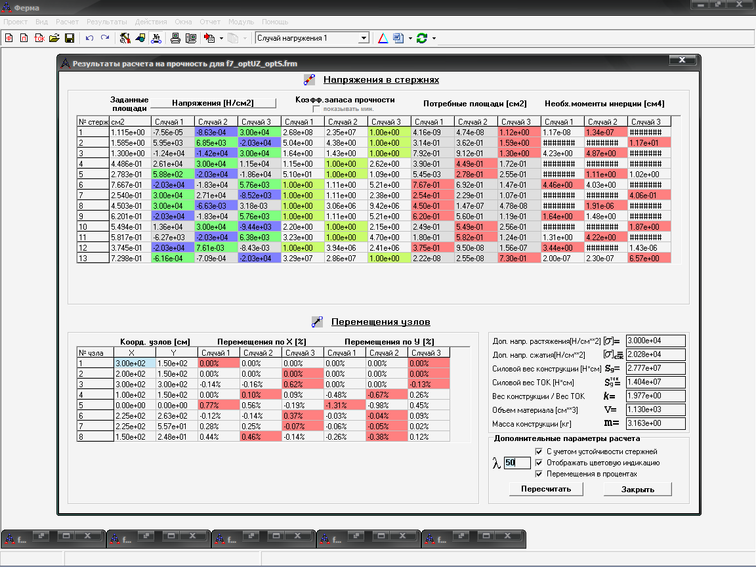
Task: Click the printer icon in toolbar
Action: tap(175, 38)
